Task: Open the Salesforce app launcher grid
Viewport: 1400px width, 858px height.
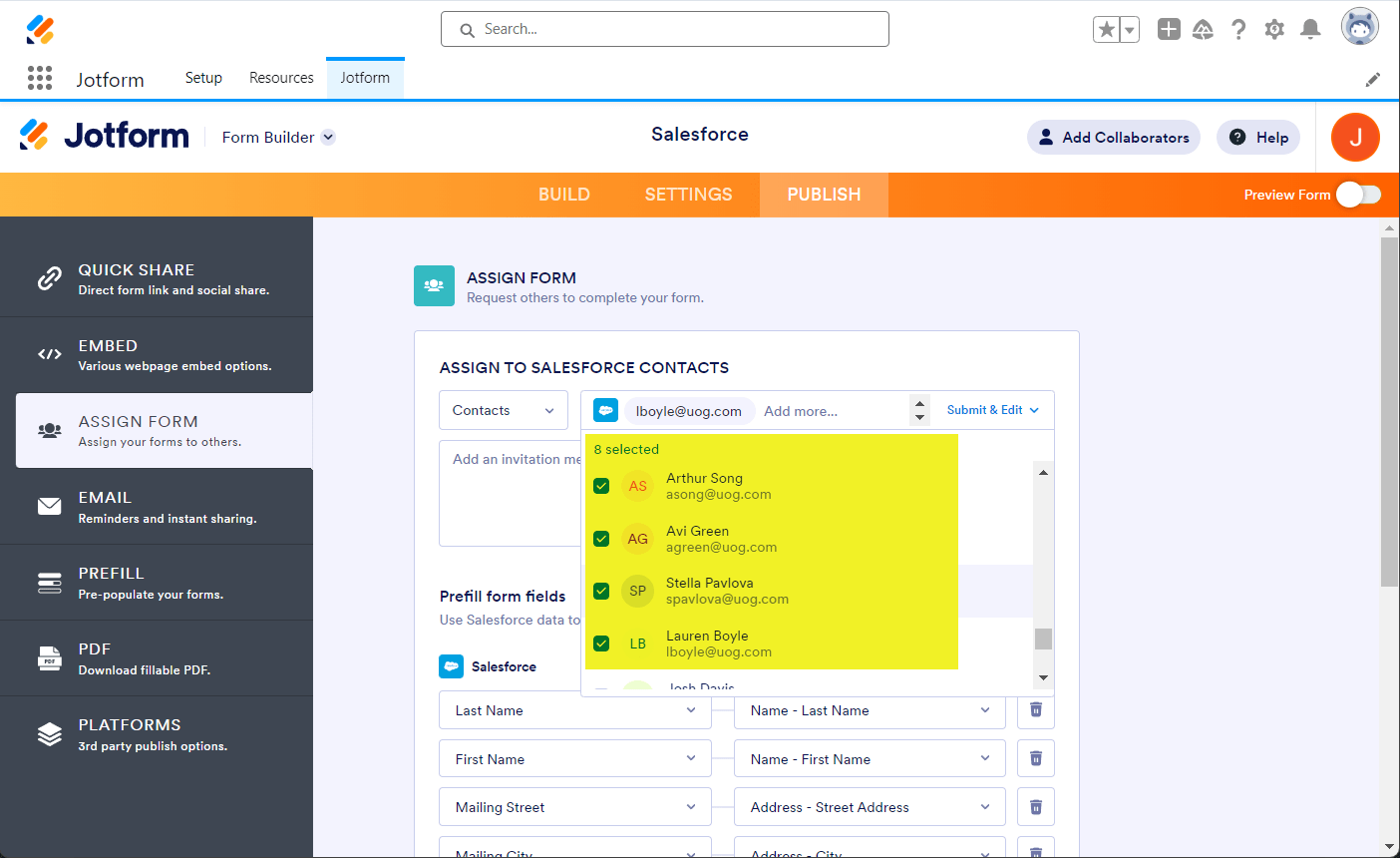Action: [x=40, y=78]
